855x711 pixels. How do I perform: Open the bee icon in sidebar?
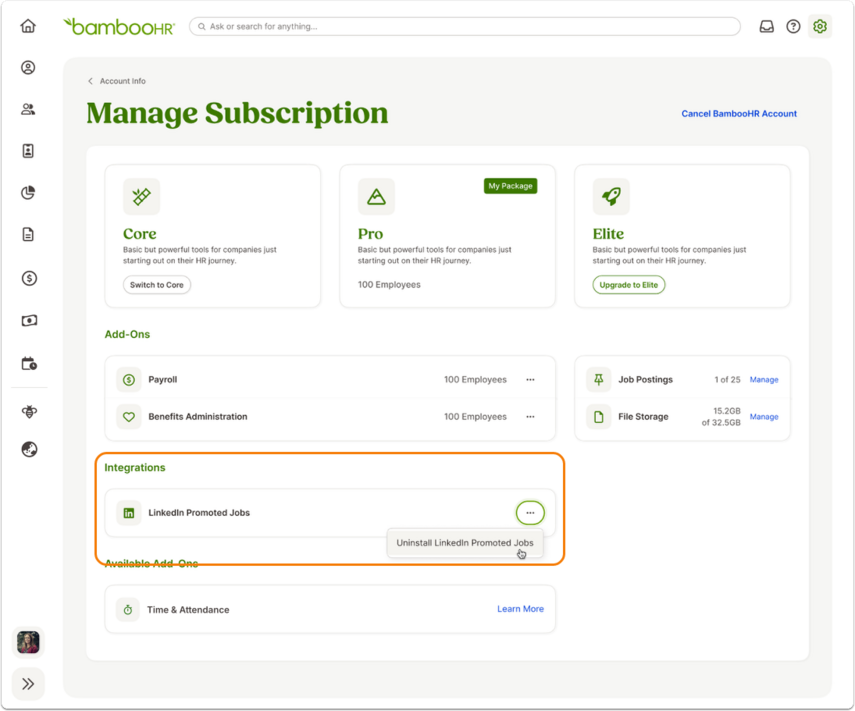pyautogui.click(x=29, y=412)
